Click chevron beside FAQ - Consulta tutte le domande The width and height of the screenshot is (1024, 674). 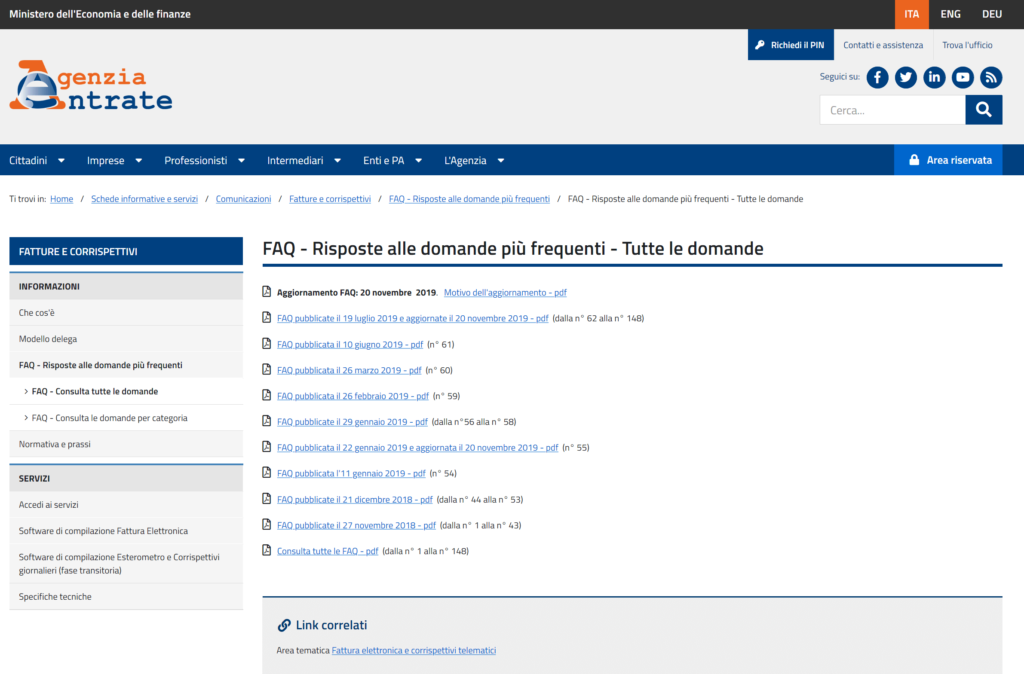[x=26, y=391]
